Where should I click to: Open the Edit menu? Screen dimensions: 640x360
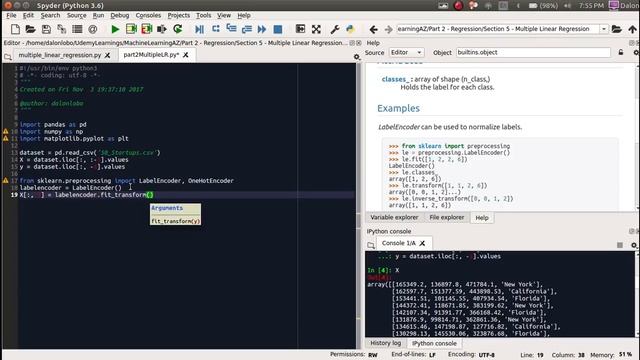pyautogui.click(x=28, y=16)
